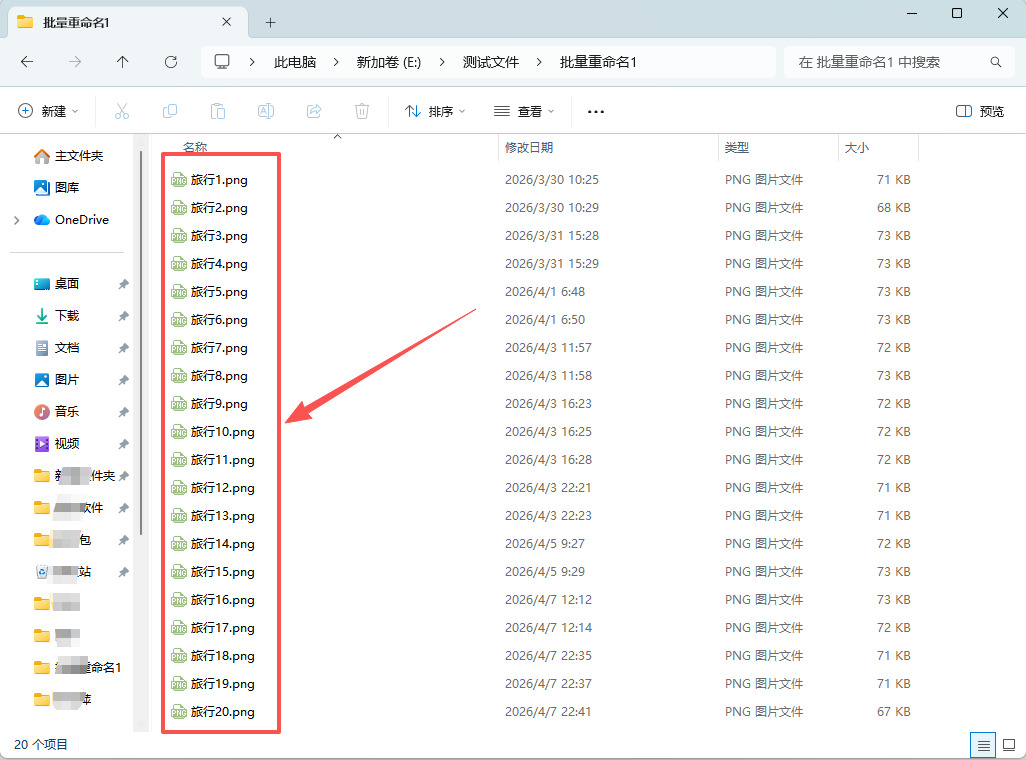Open 图库 in navigation pane
1026x760 pixels.
pos(57,188)
